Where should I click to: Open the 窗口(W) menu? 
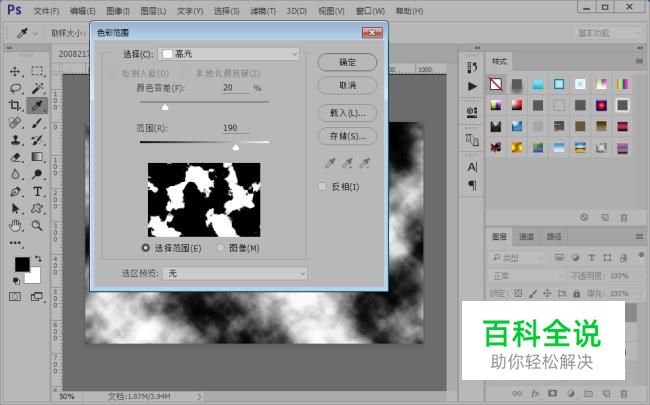[x=370, y=11]
